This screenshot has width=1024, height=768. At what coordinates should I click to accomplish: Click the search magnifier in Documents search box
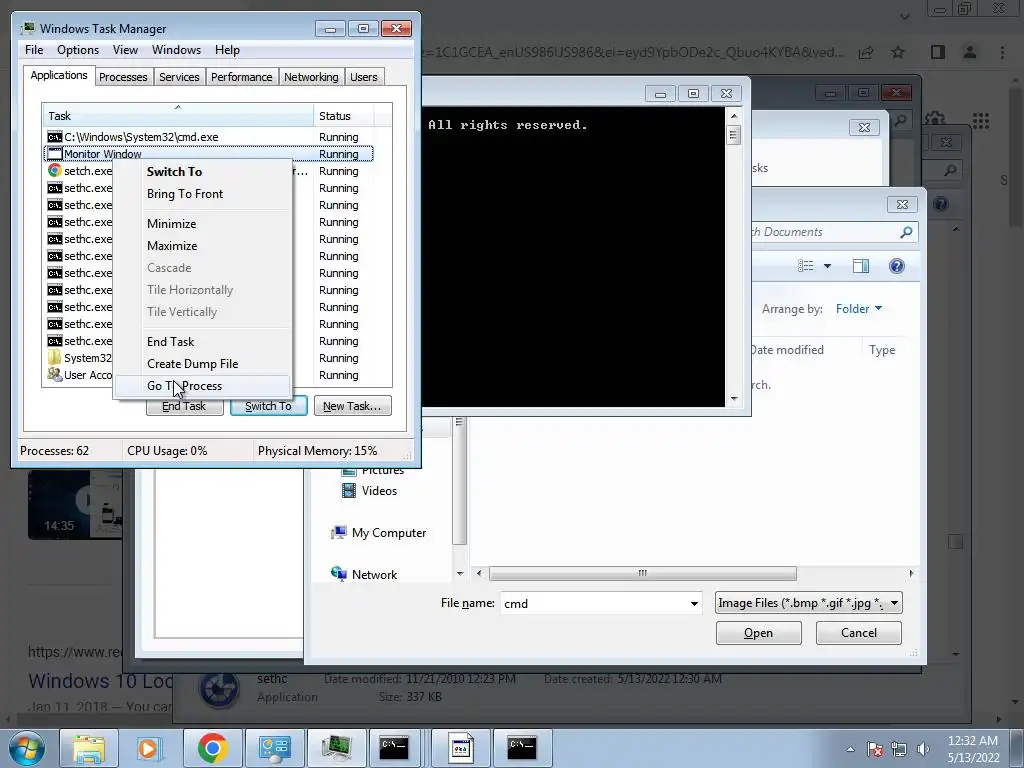(906, 232)
